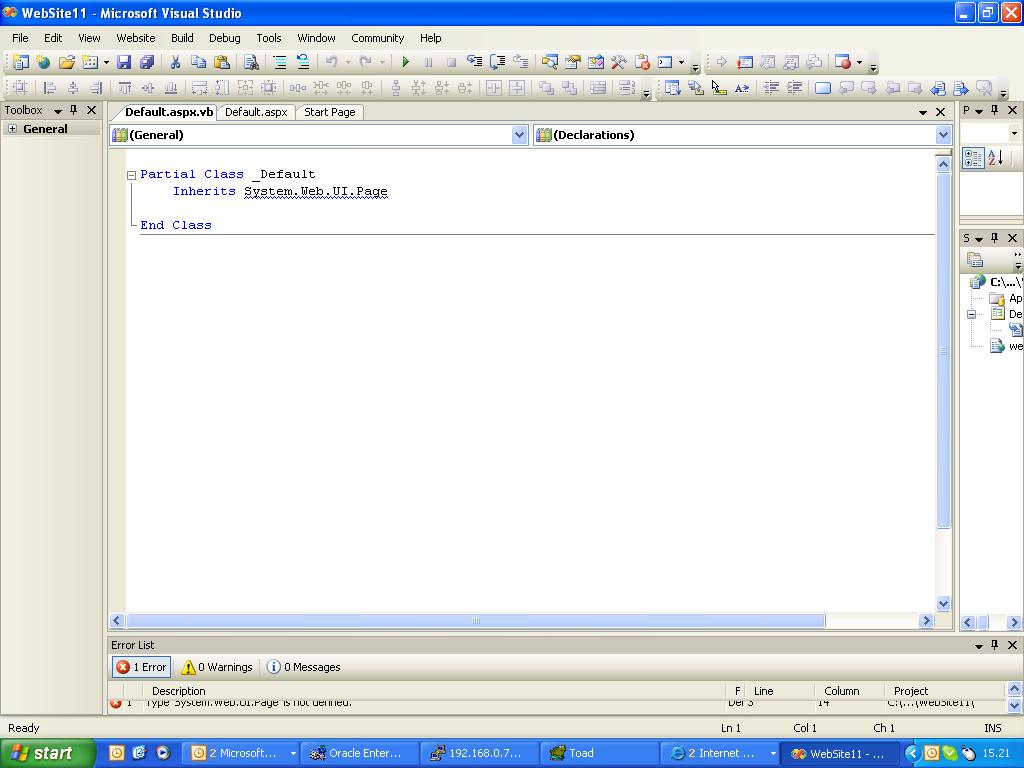Start debugging with the green play icon
This screenshot has height=768, width=1024.
pyautogui.click(x=406, y=62)
